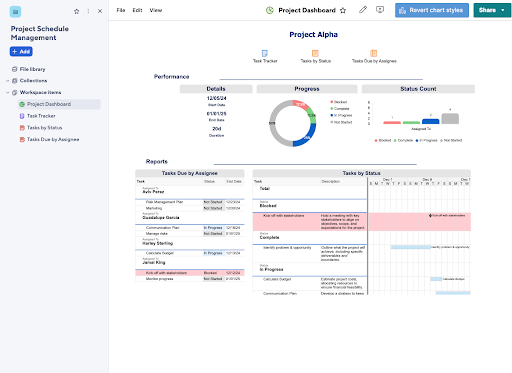Toggle In Progress in Status Count legend
Viewport: 512px width, 373px height.
[427, 140]
